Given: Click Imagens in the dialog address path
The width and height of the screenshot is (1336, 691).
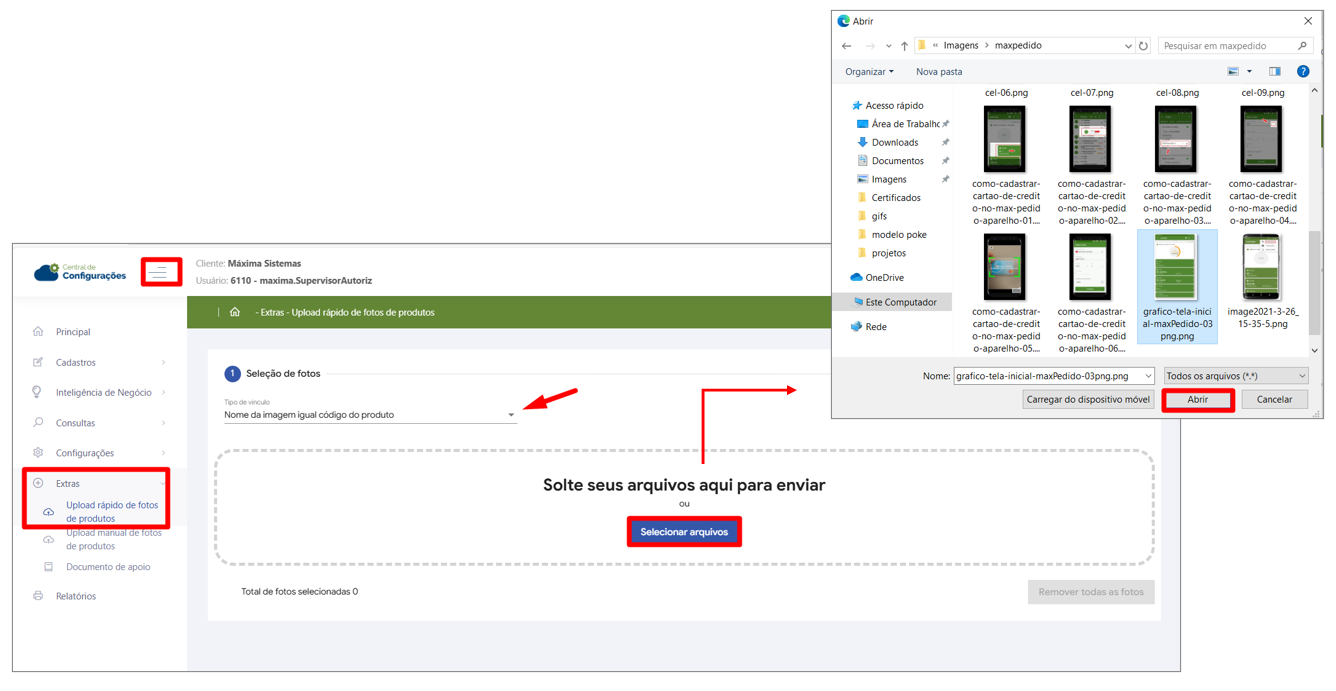Looking at the screenshot, I should (x=960, y=46).
